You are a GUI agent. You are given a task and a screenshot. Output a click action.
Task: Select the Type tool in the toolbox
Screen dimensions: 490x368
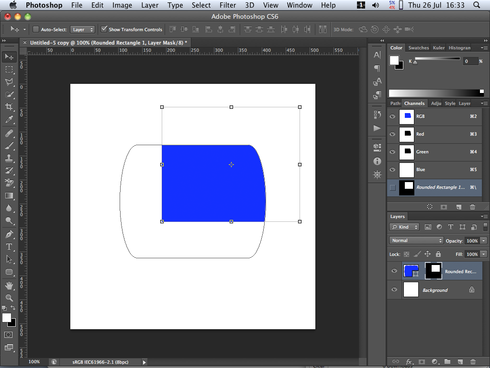point(9,247)
